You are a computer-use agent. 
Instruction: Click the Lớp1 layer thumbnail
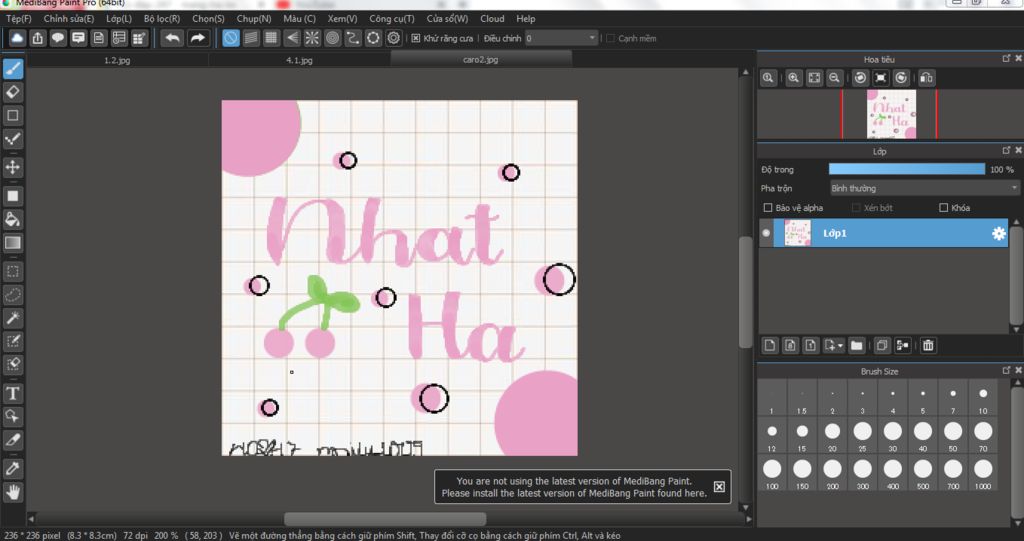[x=797, y=233]
